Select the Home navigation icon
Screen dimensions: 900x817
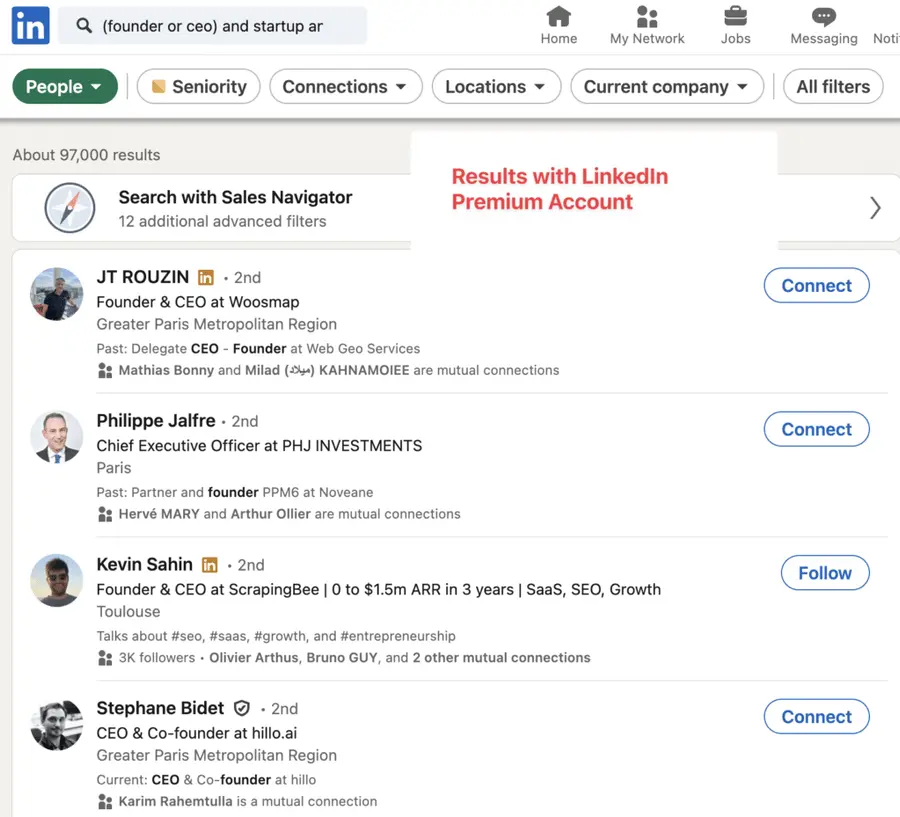pos(558,18)
